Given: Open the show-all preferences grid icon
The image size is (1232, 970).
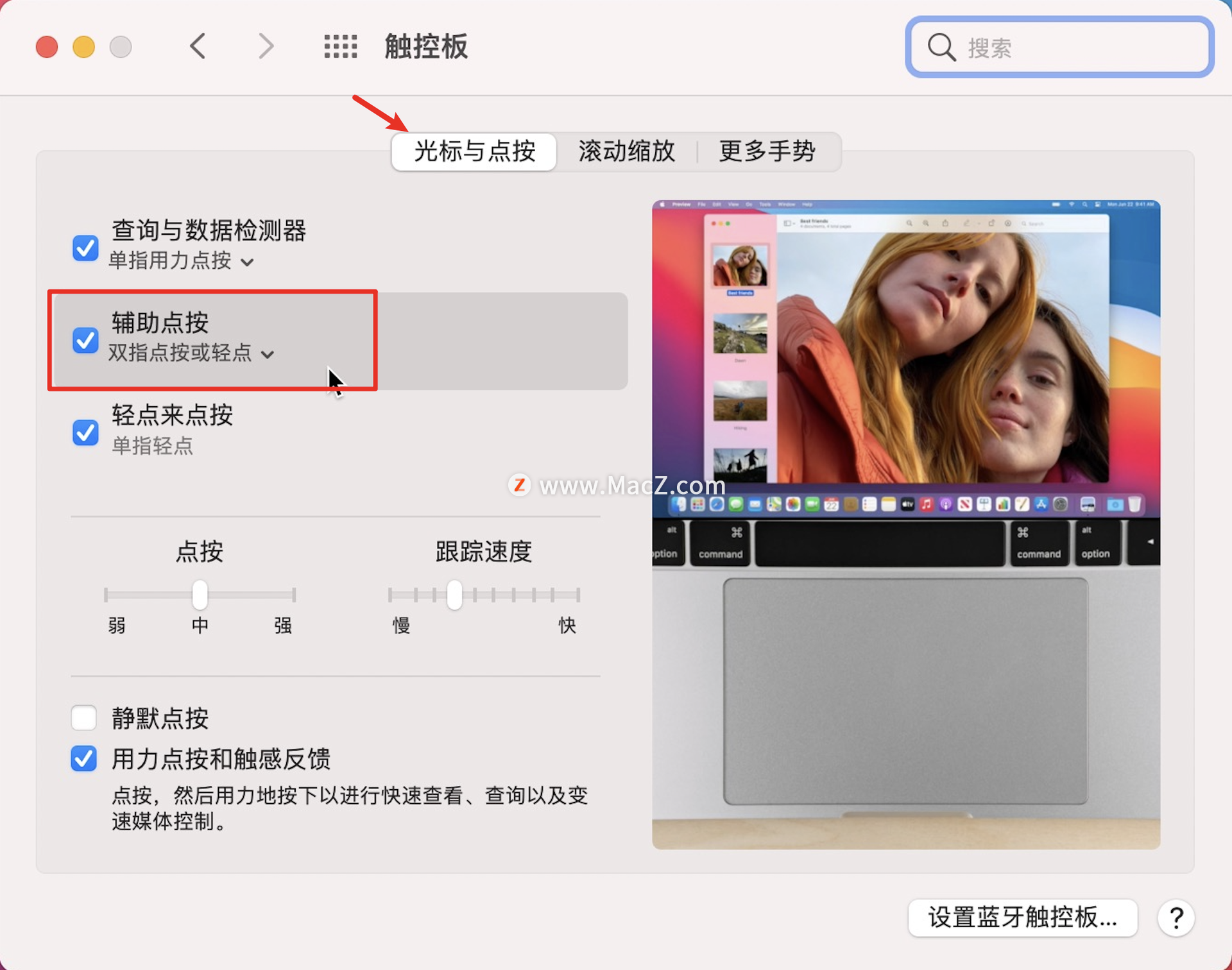Looking at the screenshot, I should coord(340,47).
